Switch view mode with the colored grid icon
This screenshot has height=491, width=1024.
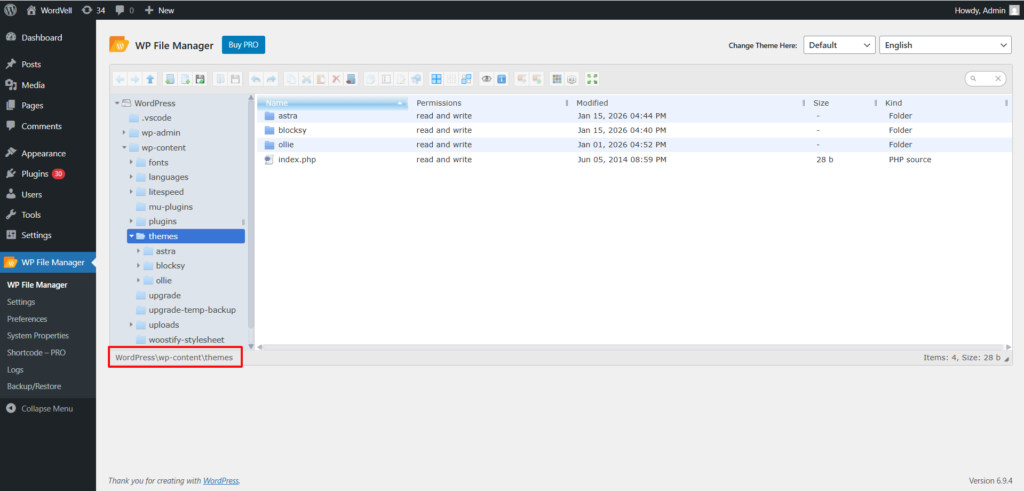(x=556, y=79)
